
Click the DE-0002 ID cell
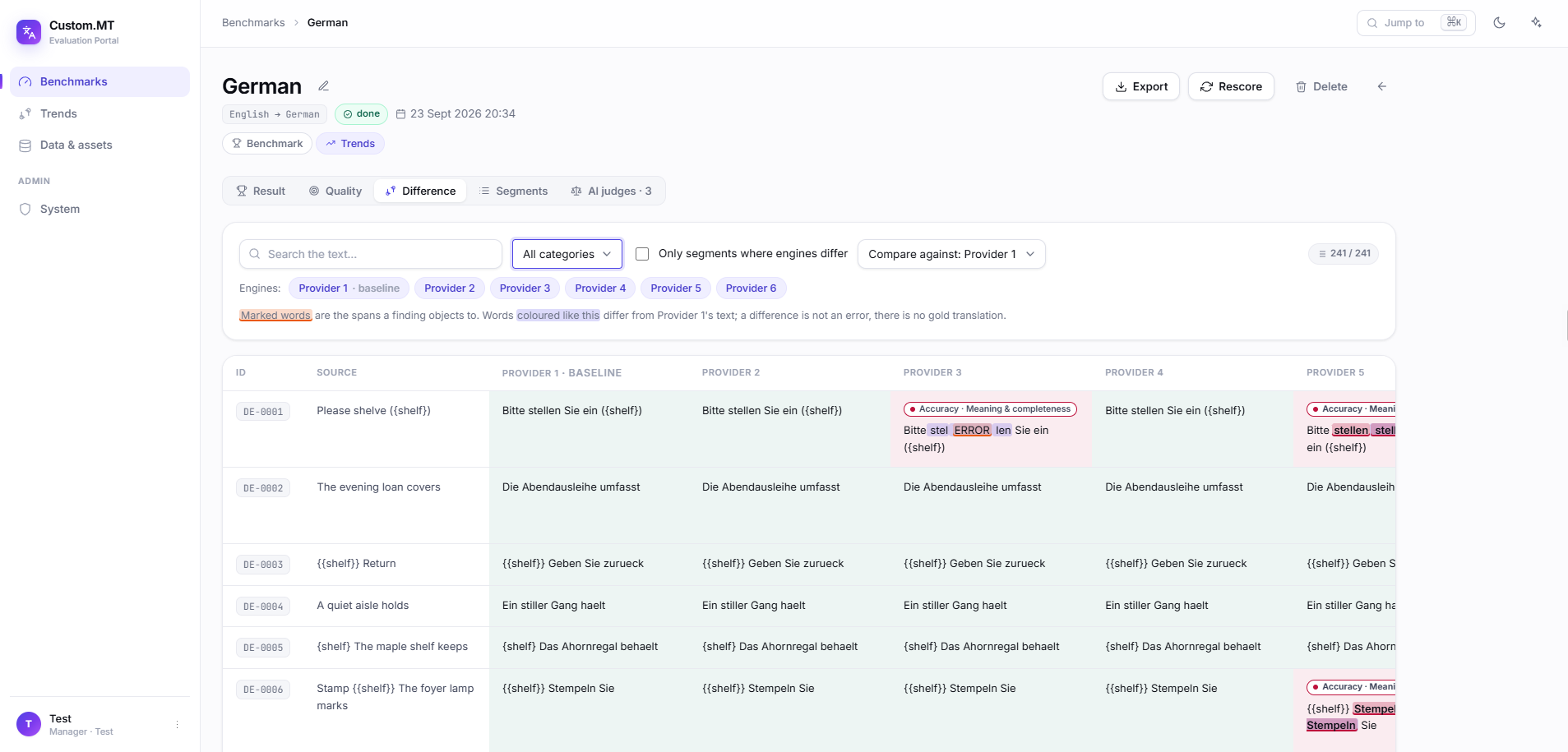263,488
